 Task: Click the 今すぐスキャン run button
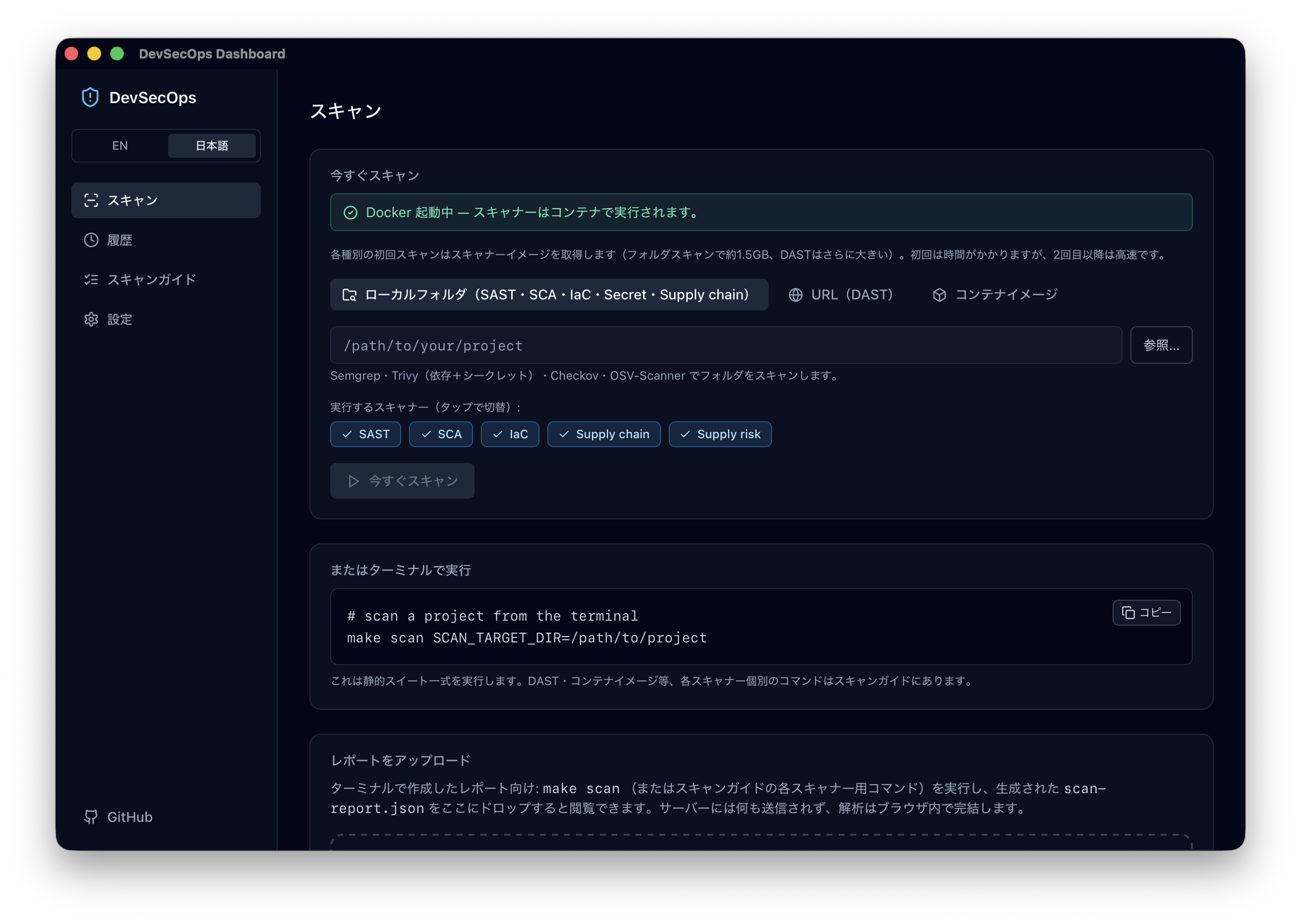click(403, 481)
